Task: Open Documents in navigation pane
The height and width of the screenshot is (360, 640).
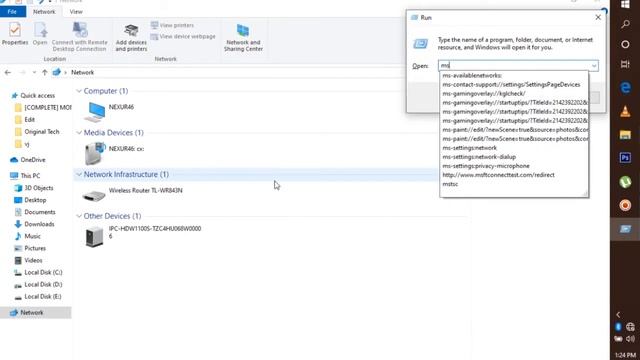Action: tap(35, 212)
